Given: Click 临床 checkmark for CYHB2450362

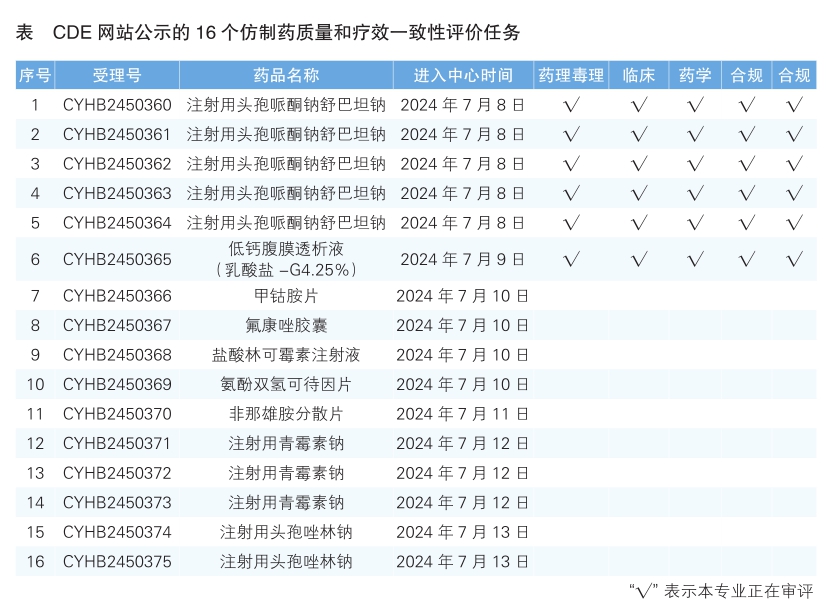Looking at the screenshot, I should tap(639, 164).
